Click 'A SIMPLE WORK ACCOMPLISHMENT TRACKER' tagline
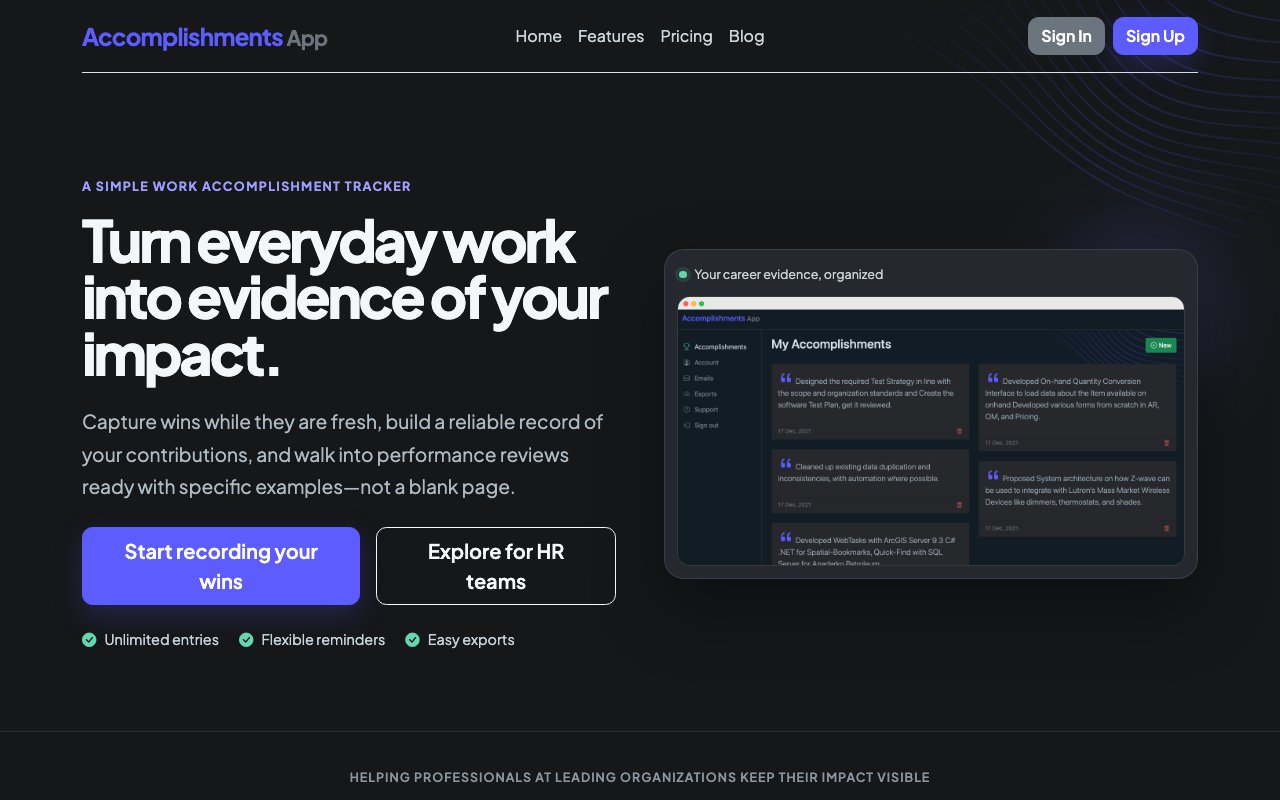 246,186
